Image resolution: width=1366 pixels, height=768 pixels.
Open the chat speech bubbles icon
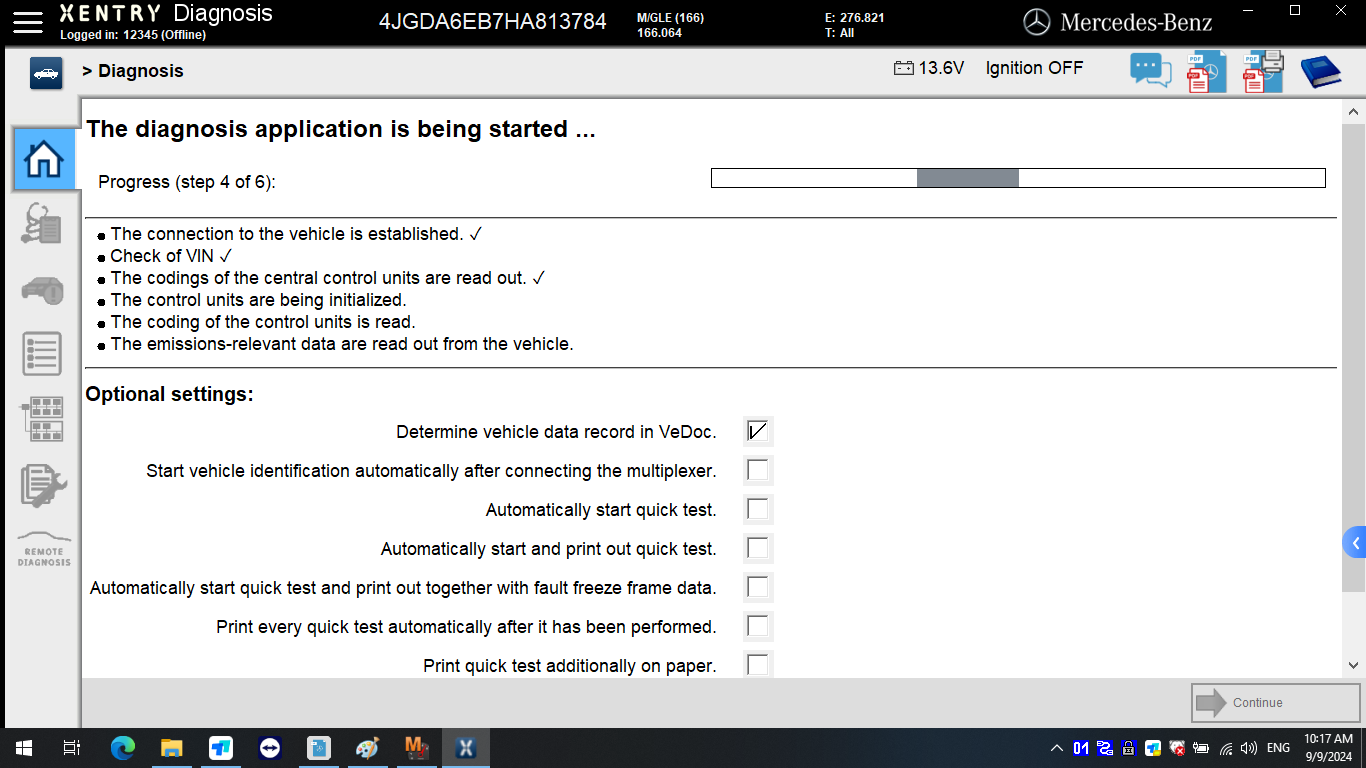1150,71
